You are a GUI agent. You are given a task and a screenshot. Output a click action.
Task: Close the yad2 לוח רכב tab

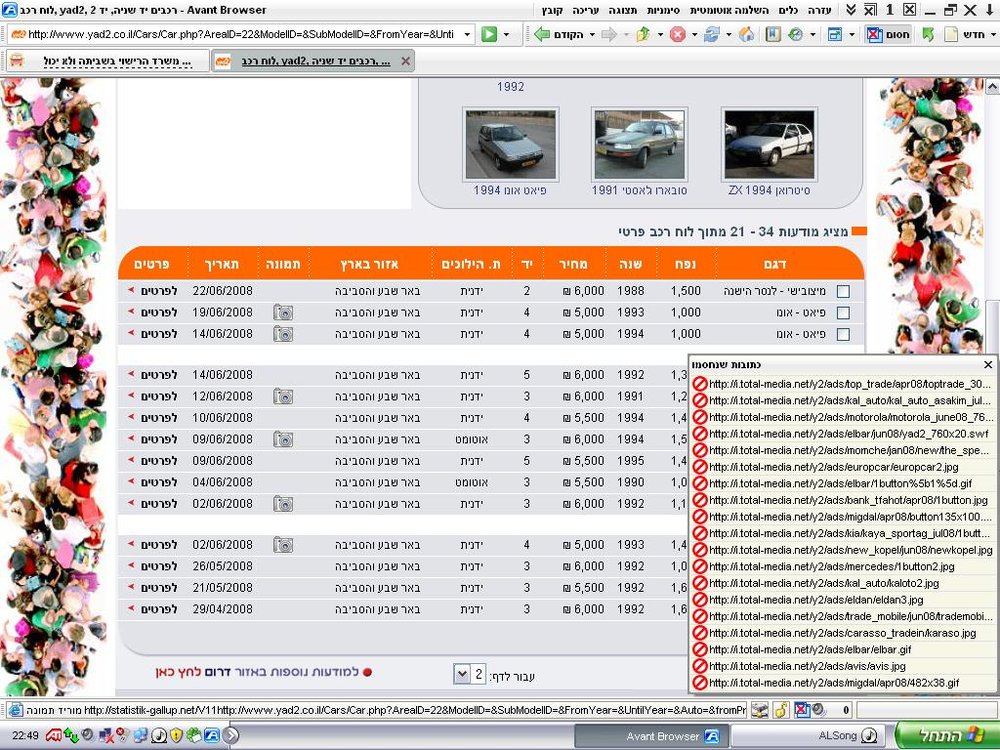[406, 61]
